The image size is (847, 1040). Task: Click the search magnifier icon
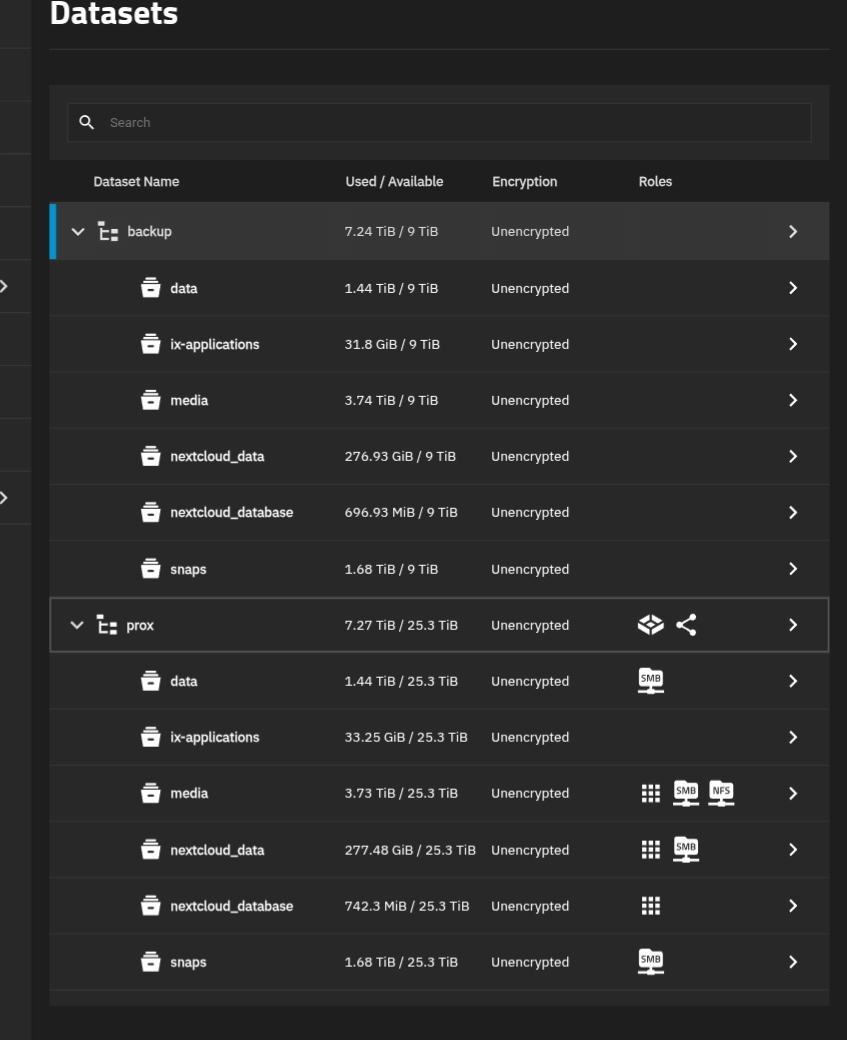(87, 122)
